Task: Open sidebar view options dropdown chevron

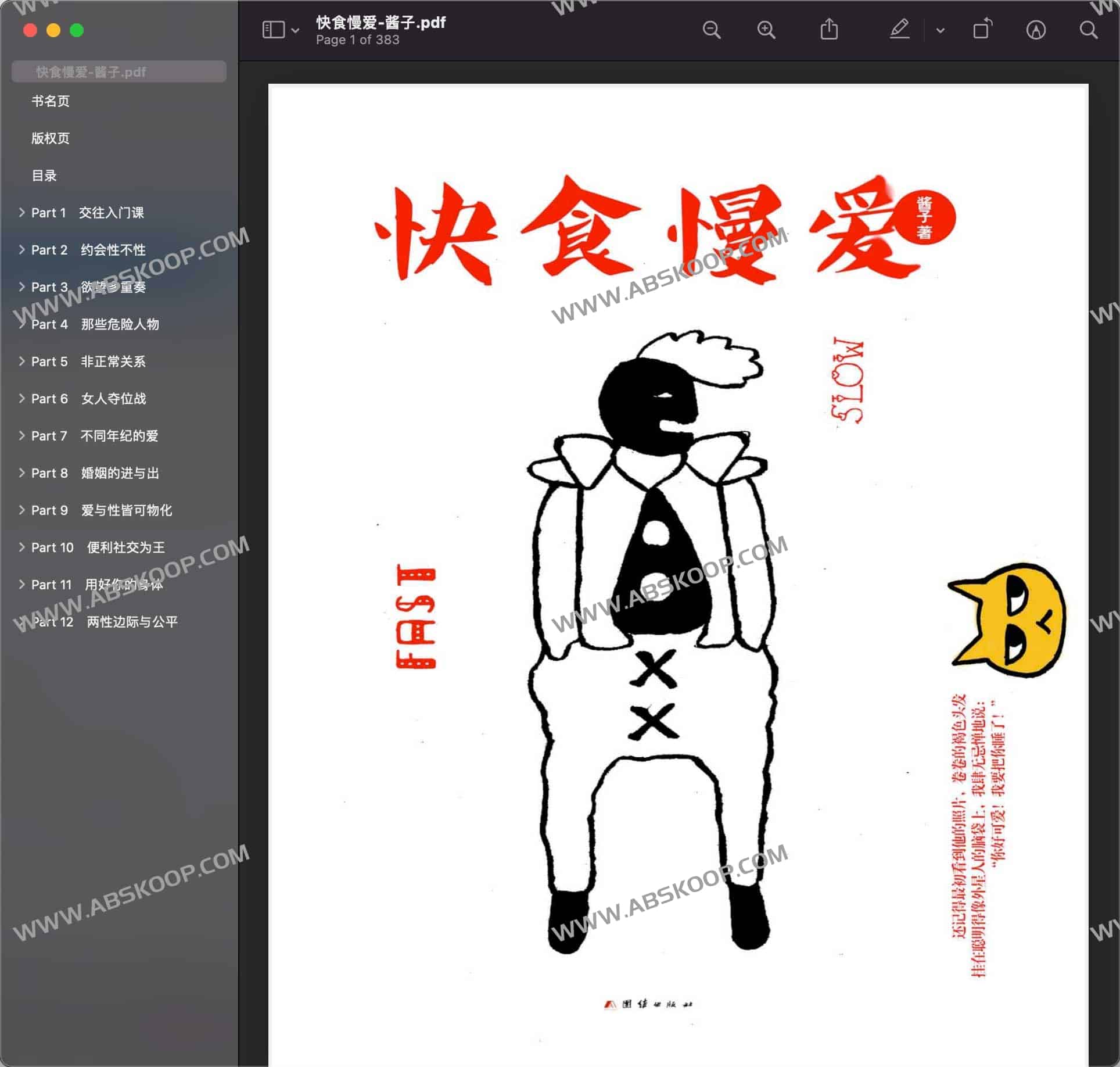Action: pyautogui.click(x=295, y=30)
